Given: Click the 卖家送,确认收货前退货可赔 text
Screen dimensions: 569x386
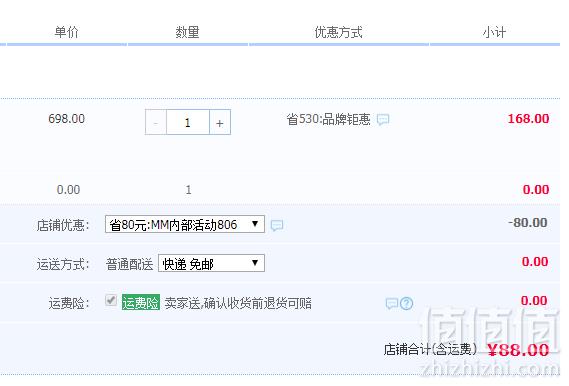Looking at the screenshot, I should tap(238, 303).
